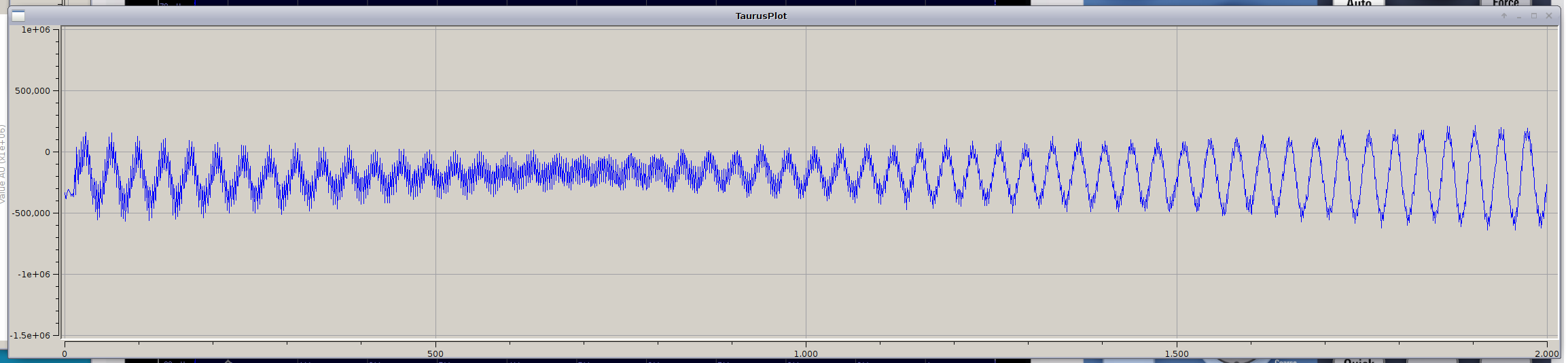The width and height of the screenshot is (1568, 363).
Task: Click the 500 label on X axis
Action: click(x=435, y=353)
